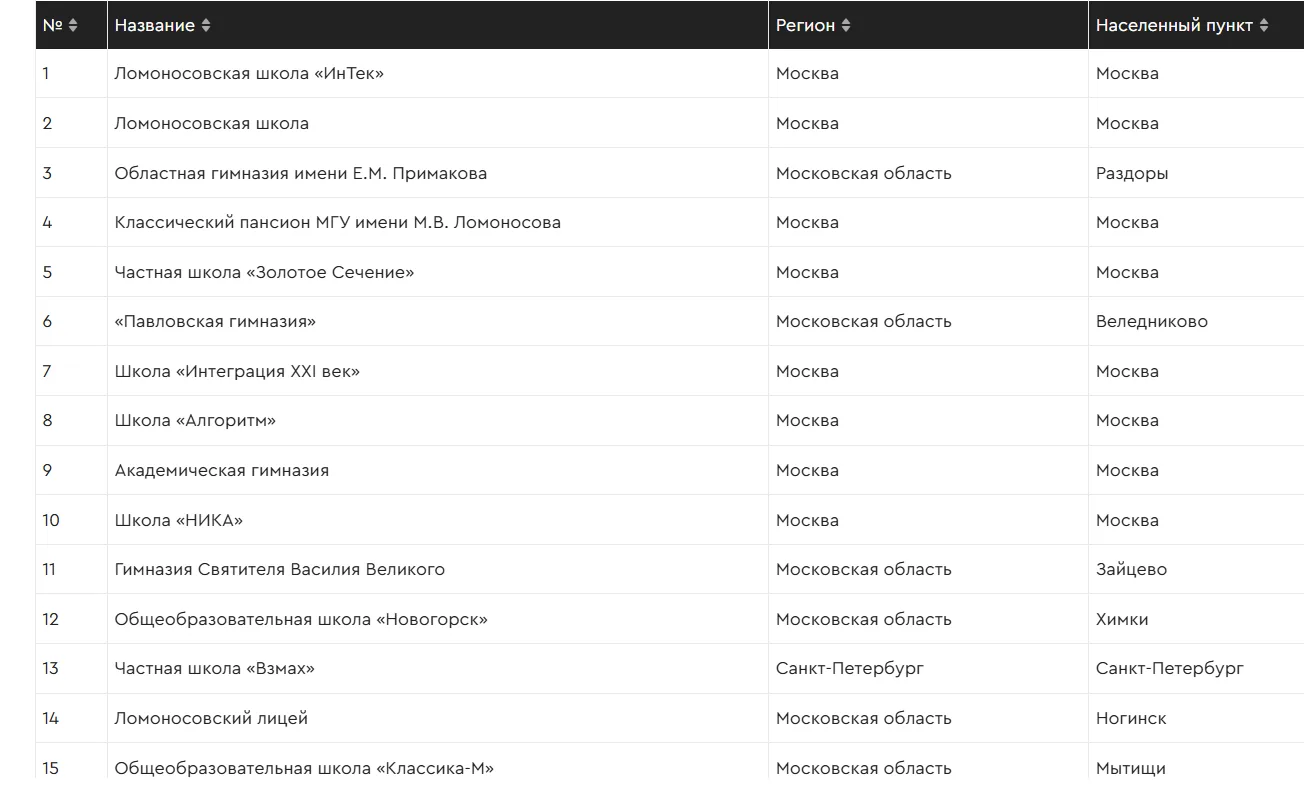Click Академическая гимназия name cell

(x=438, y=470)
